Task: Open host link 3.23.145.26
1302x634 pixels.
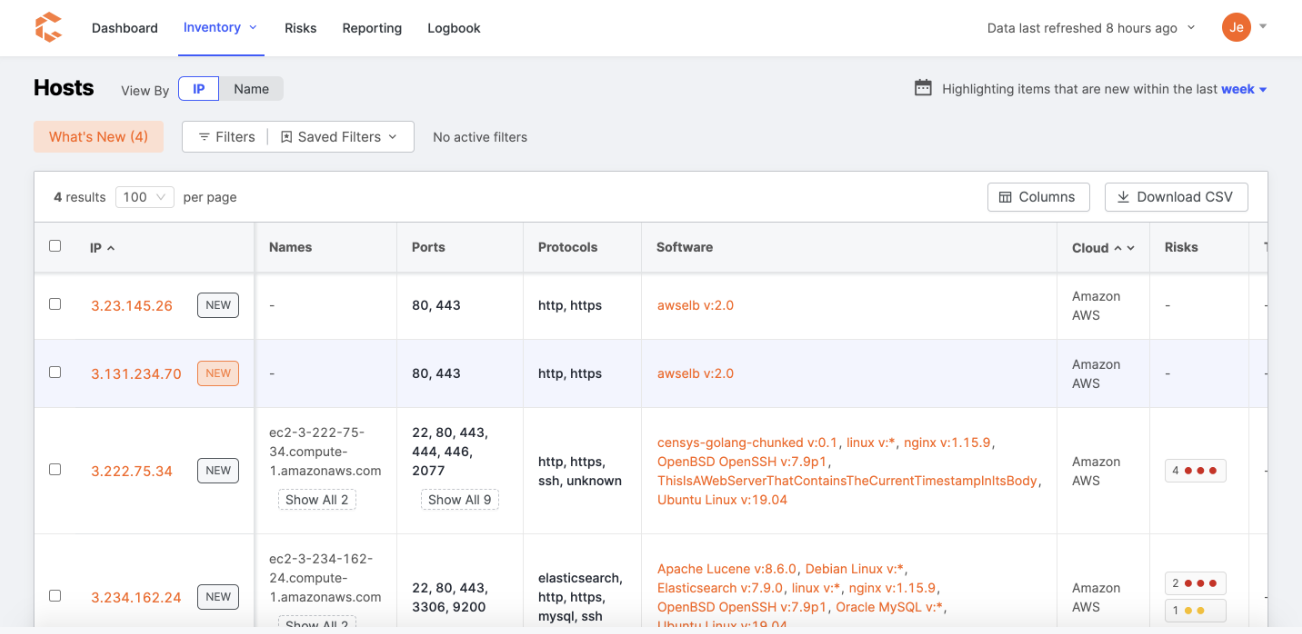Action: [x=132, y=306]
